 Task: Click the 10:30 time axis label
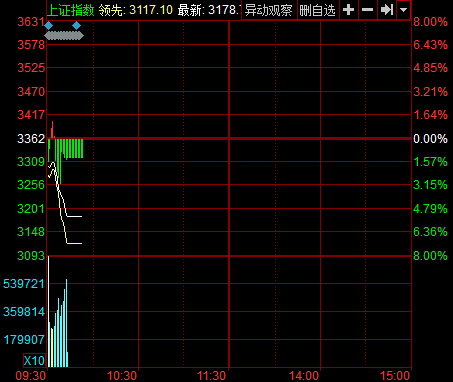tap(122, 376)
